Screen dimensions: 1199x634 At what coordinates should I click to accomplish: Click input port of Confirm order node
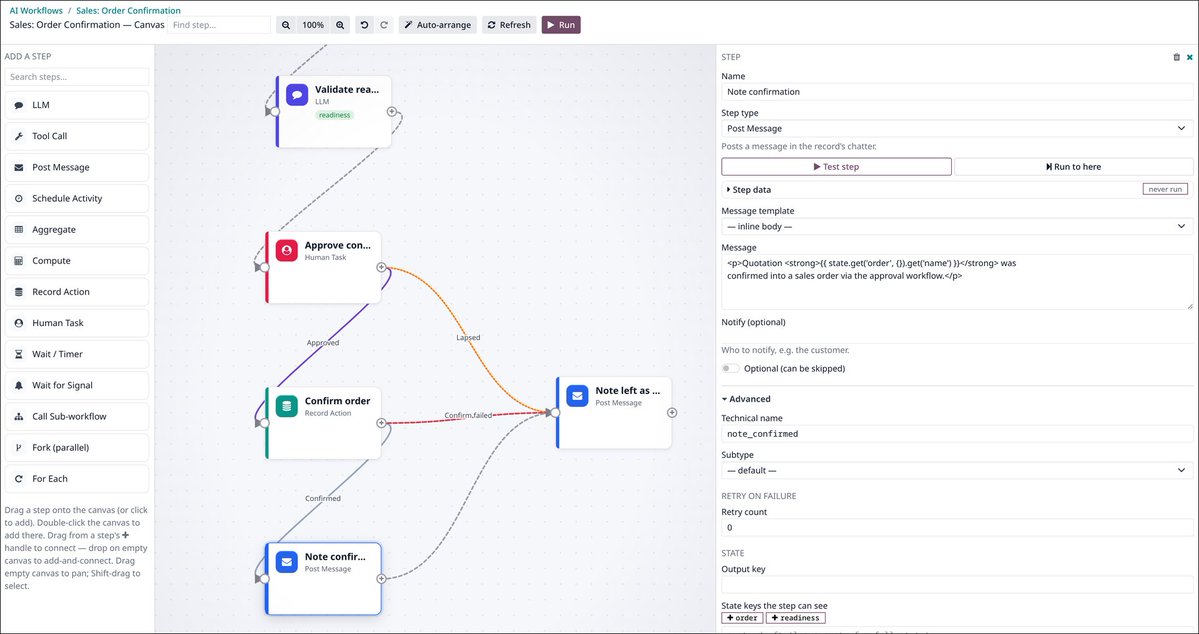click(x=265, y=423)
